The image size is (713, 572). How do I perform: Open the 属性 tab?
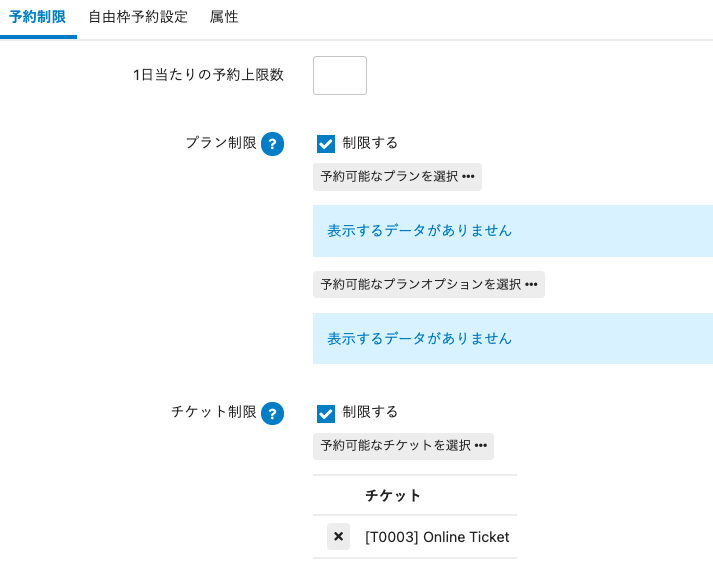tap(224, 17)
